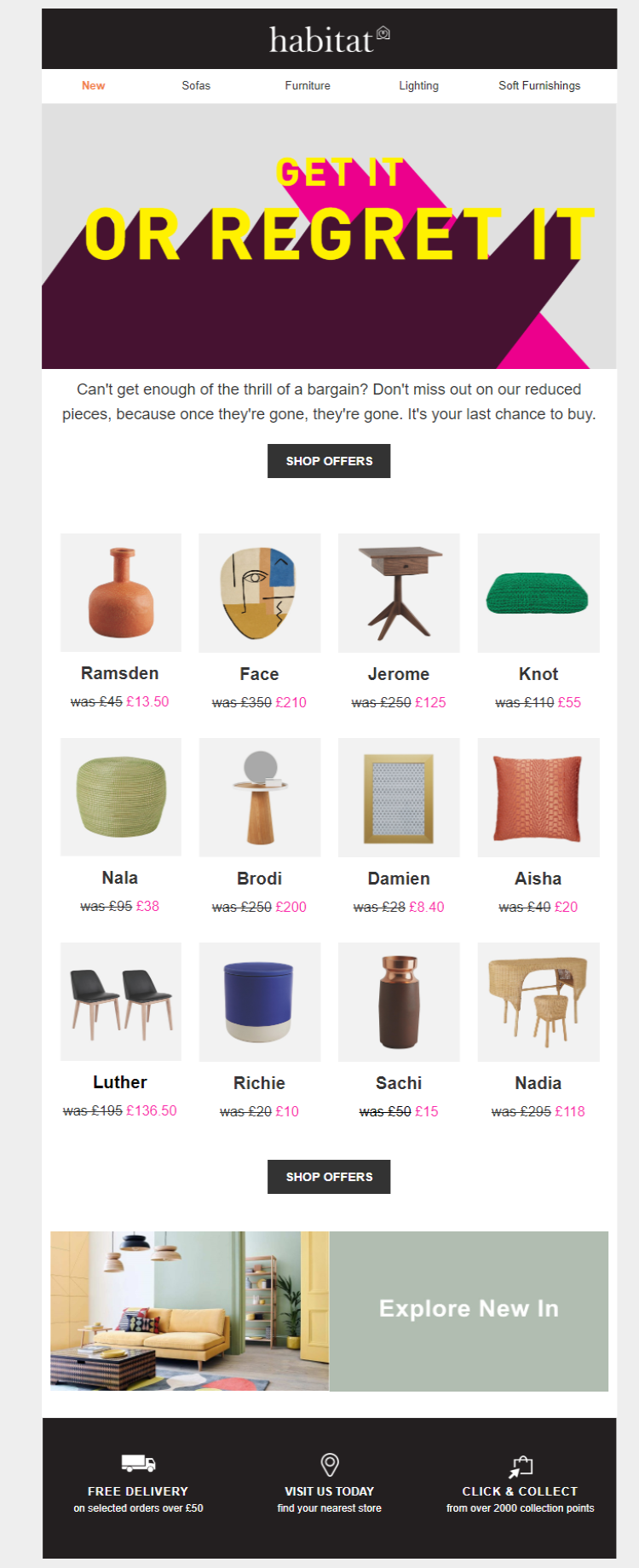Select the Luther chairs product image

tap(121, 1001)
